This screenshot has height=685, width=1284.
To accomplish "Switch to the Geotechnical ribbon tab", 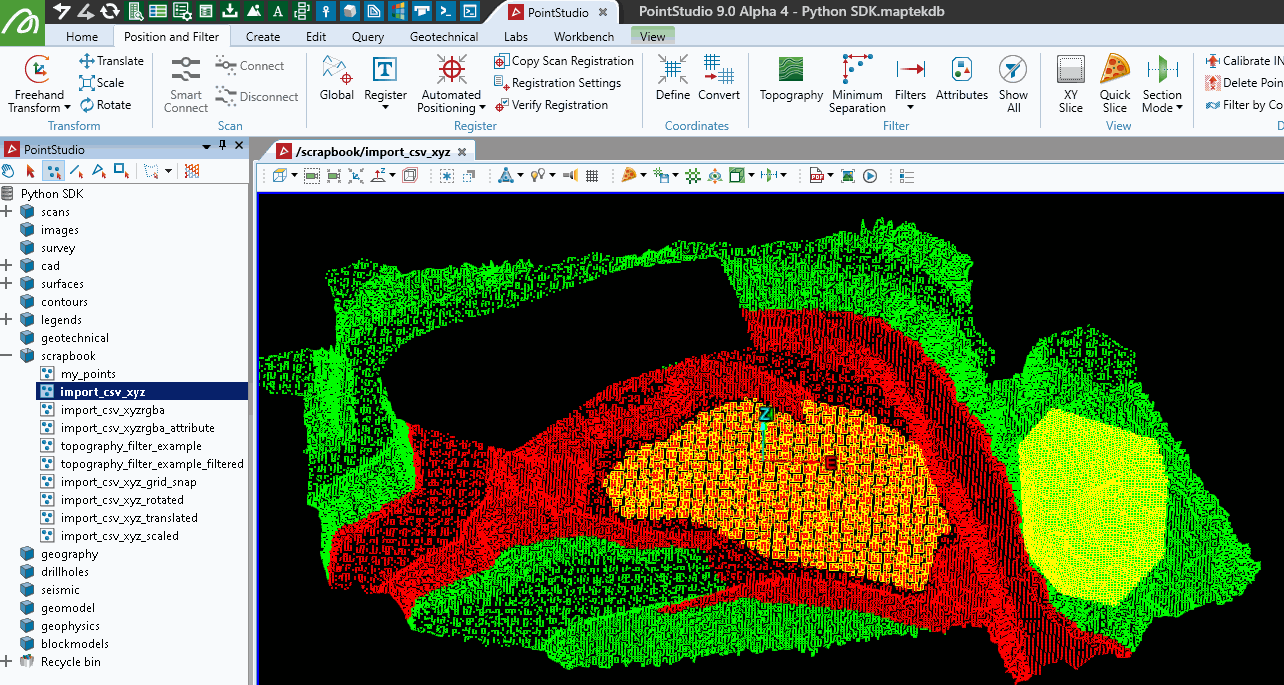I will pyautogui.click(x=443, y=37).
